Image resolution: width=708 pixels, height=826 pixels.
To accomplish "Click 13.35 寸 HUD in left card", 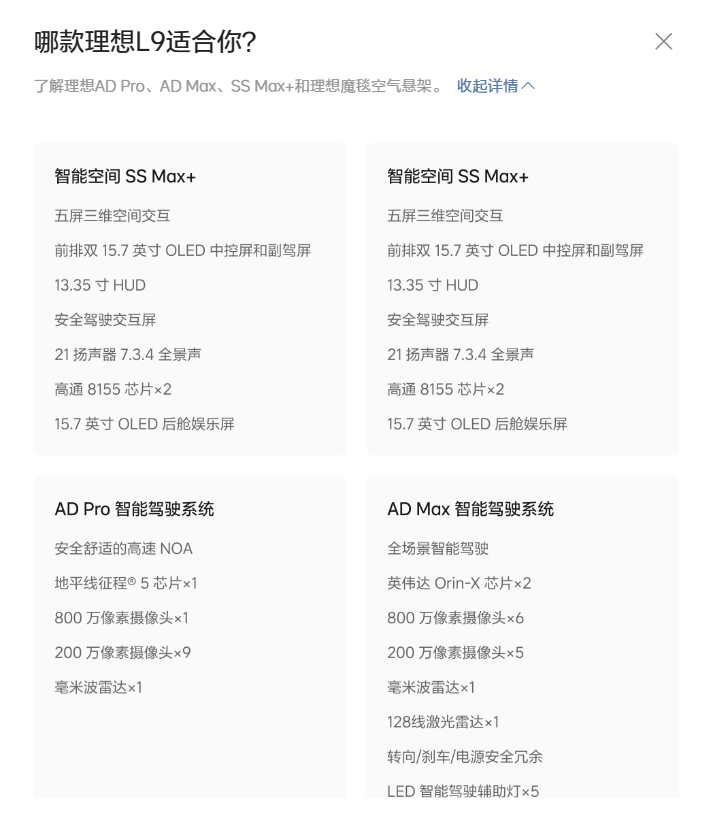I will pos(100,285).
